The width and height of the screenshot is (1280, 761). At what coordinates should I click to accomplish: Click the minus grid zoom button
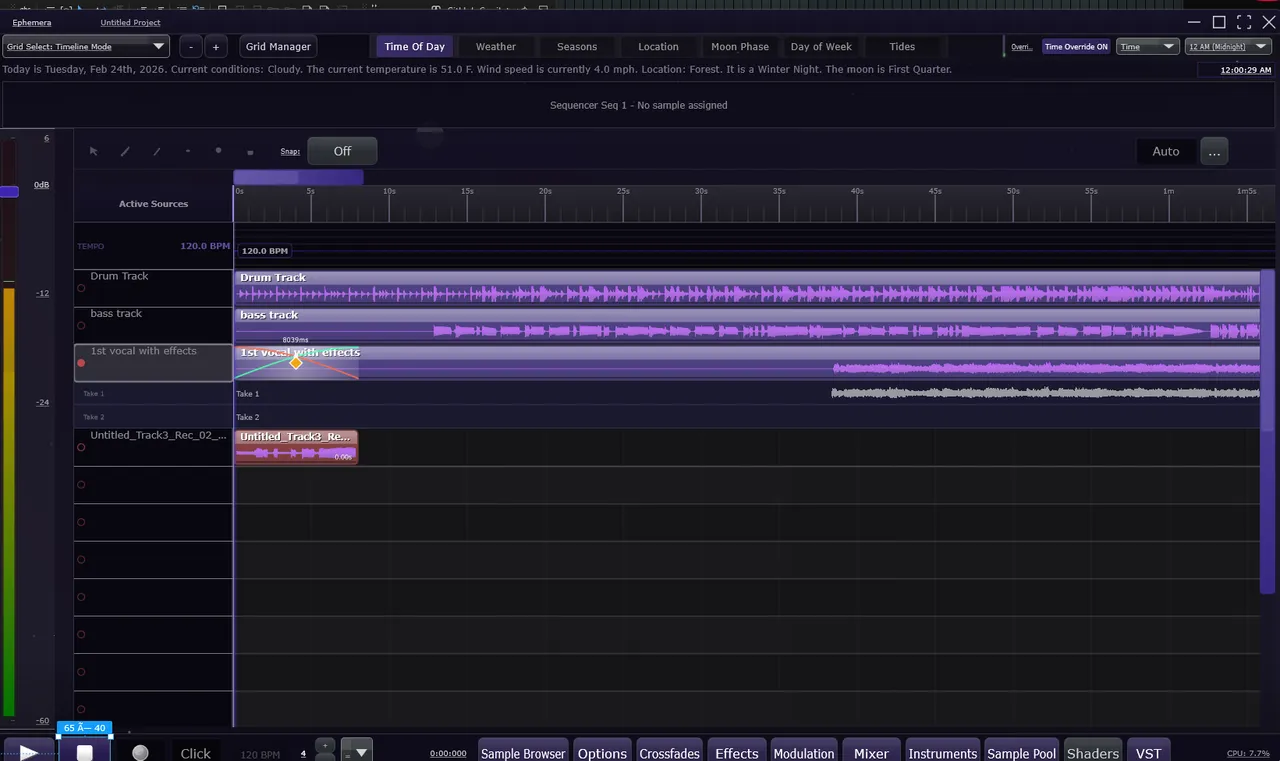point(190,47)
